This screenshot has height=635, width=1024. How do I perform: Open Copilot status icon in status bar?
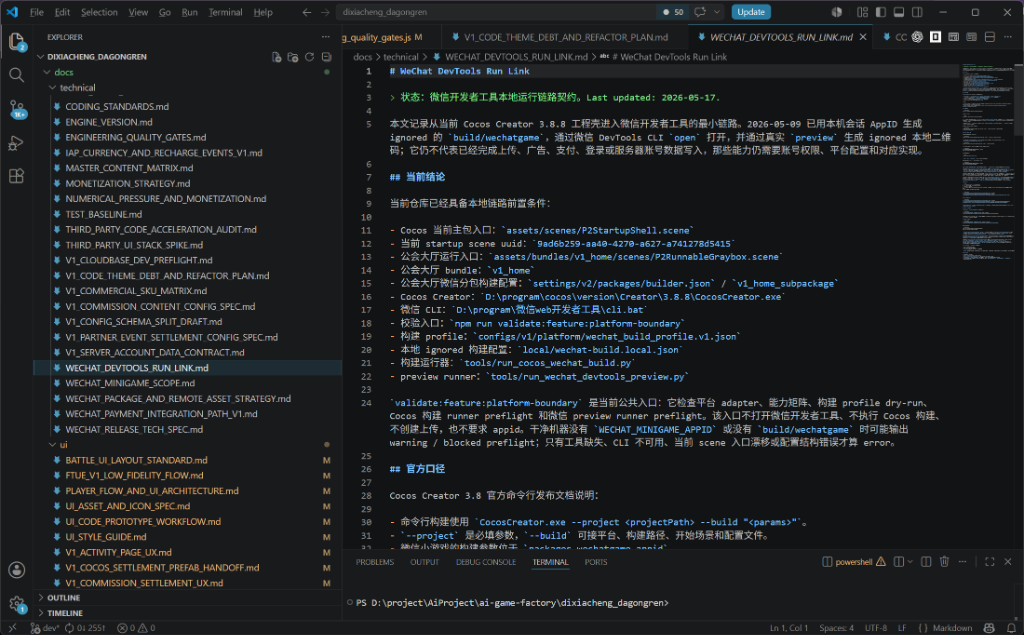(x=989, y=628)
